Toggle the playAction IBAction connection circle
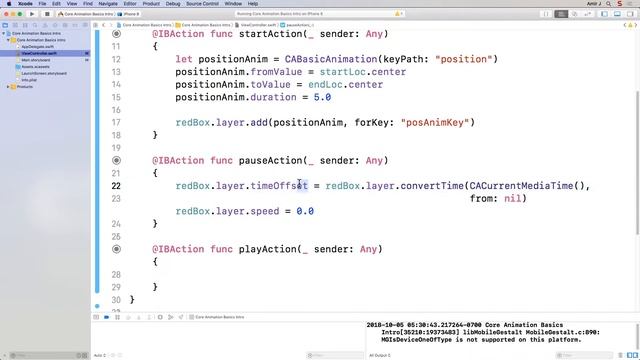The width and height of the screenshot is (640, 360). [x=116, y=249]
